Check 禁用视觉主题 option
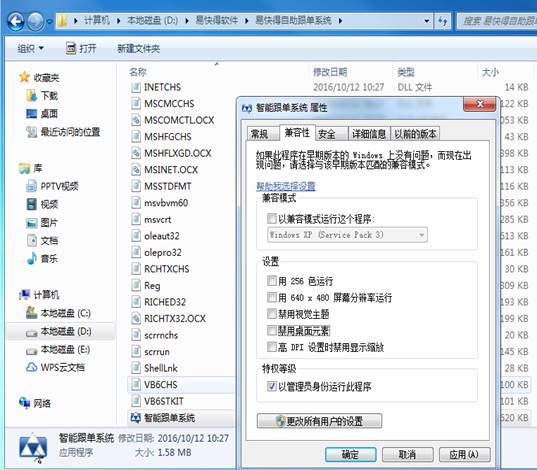The height and width of the screenshot is (470, 537). pyautogui.click(x=272, y=313)
